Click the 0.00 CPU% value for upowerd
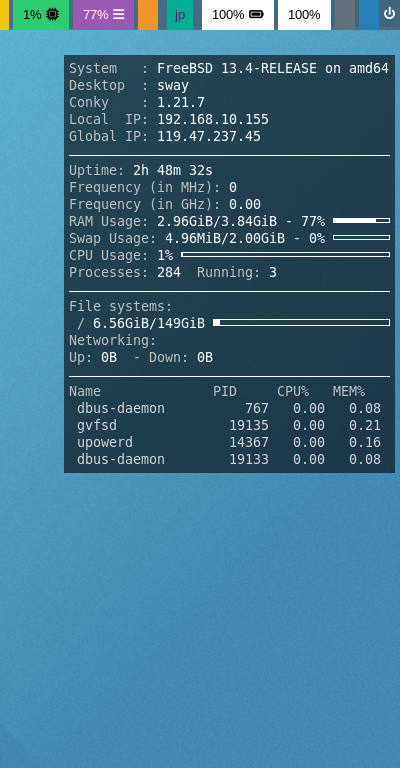This screenshot has height=768, width=400. pos(309,442)
